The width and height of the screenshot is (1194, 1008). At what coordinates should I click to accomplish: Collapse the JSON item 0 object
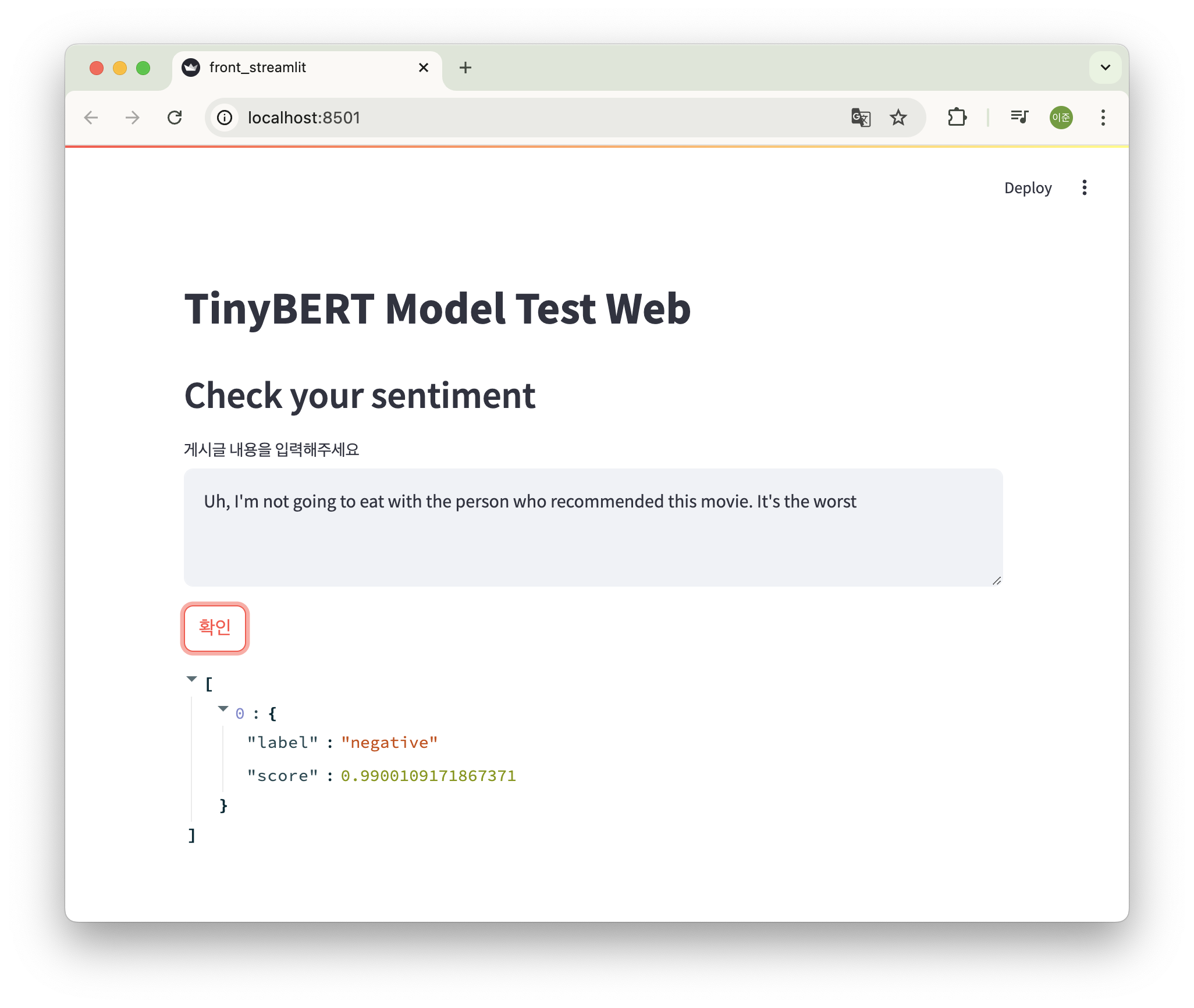point(223,709)
